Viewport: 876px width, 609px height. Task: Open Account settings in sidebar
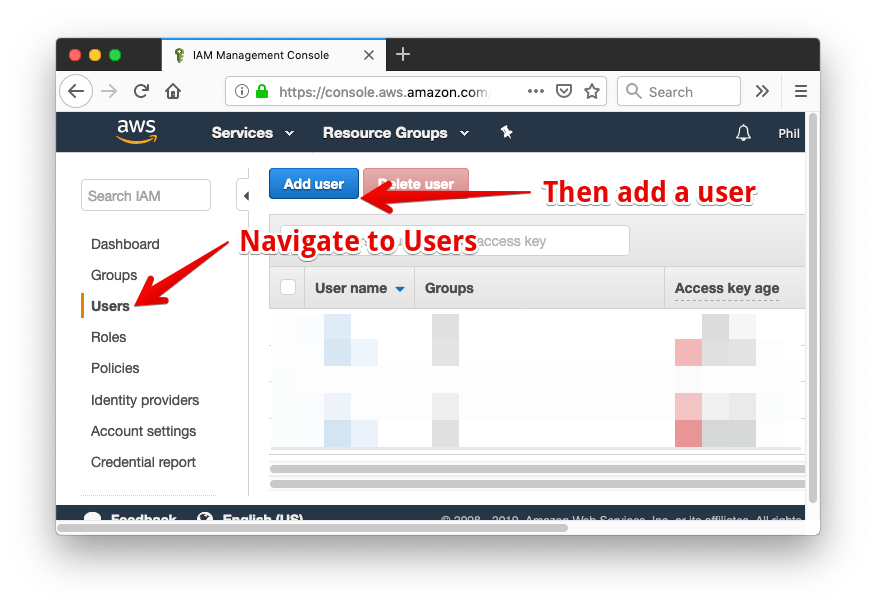point(144,431)
